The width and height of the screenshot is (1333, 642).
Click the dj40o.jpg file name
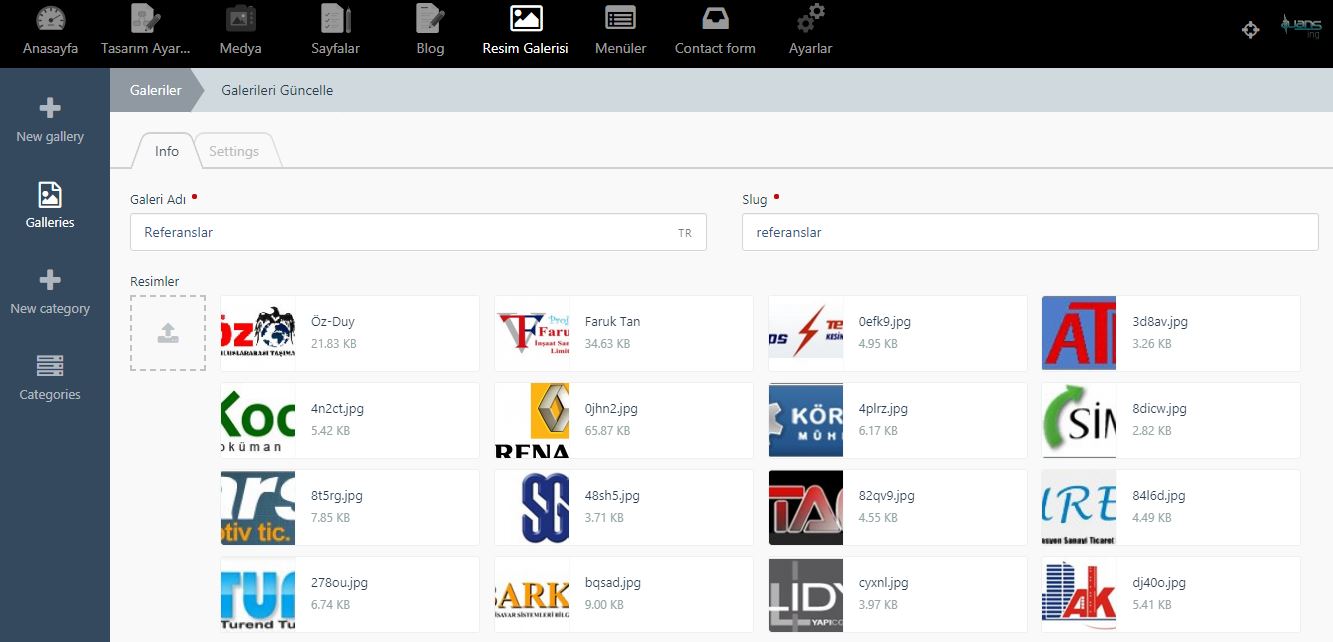(x=1159, y=583)
